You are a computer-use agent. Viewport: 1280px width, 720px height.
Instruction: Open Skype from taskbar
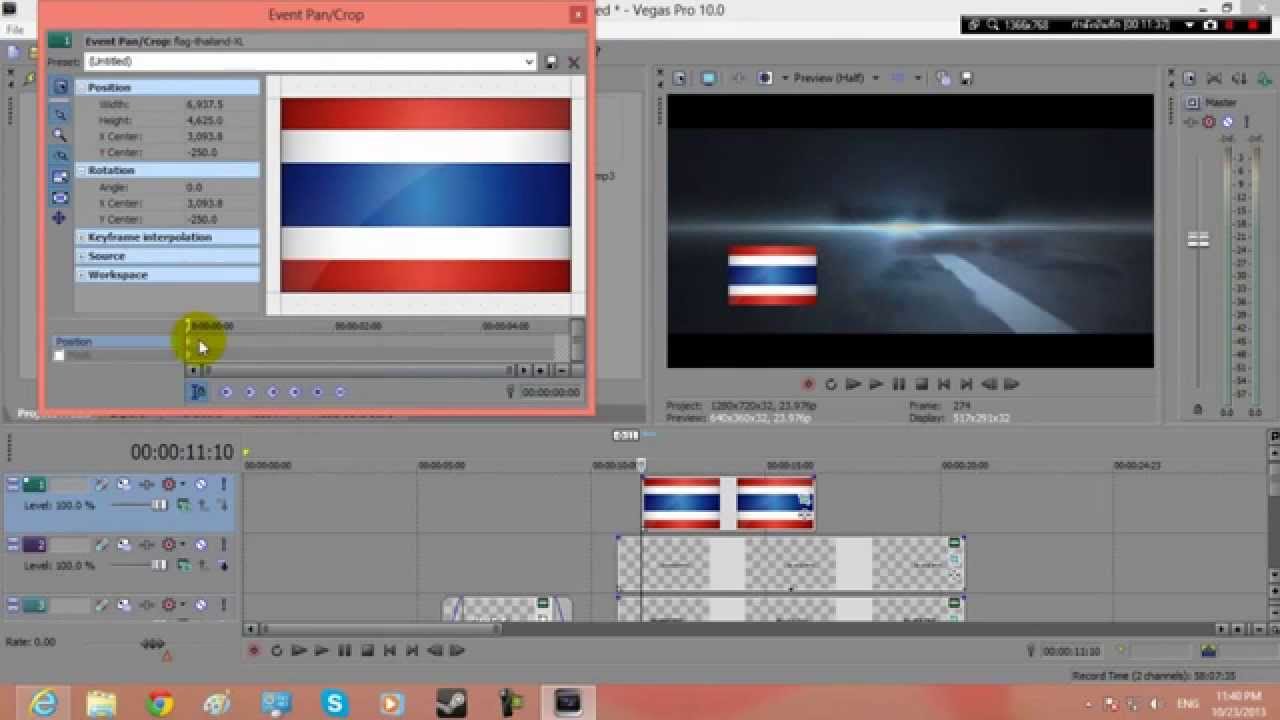pyautogui.click(x=335, y=704)
